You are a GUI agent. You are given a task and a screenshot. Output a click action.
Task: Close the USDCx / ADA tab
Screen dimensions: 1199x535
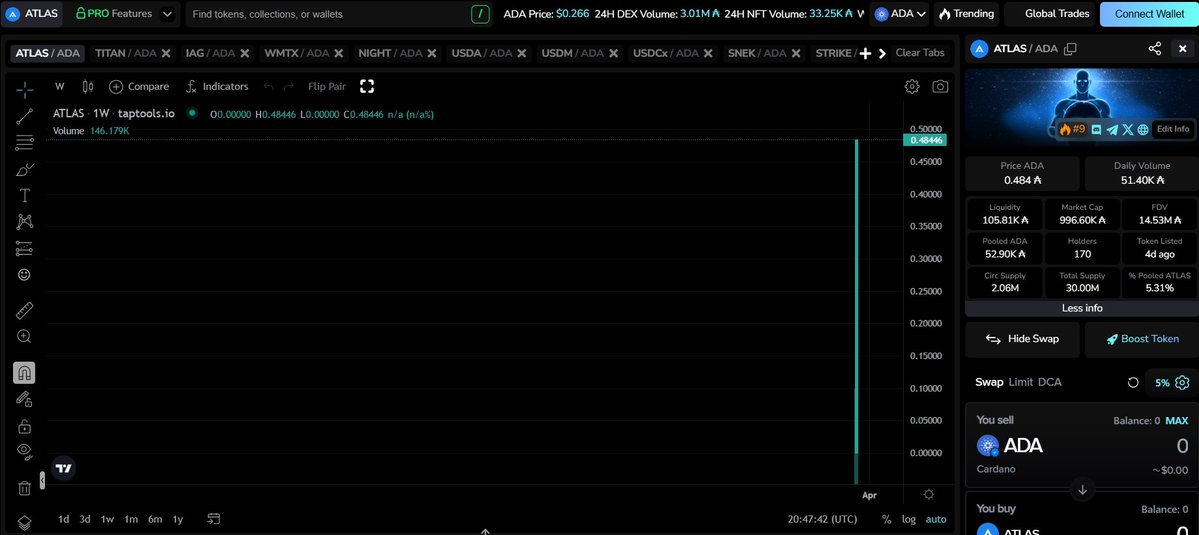pos(708,53)
